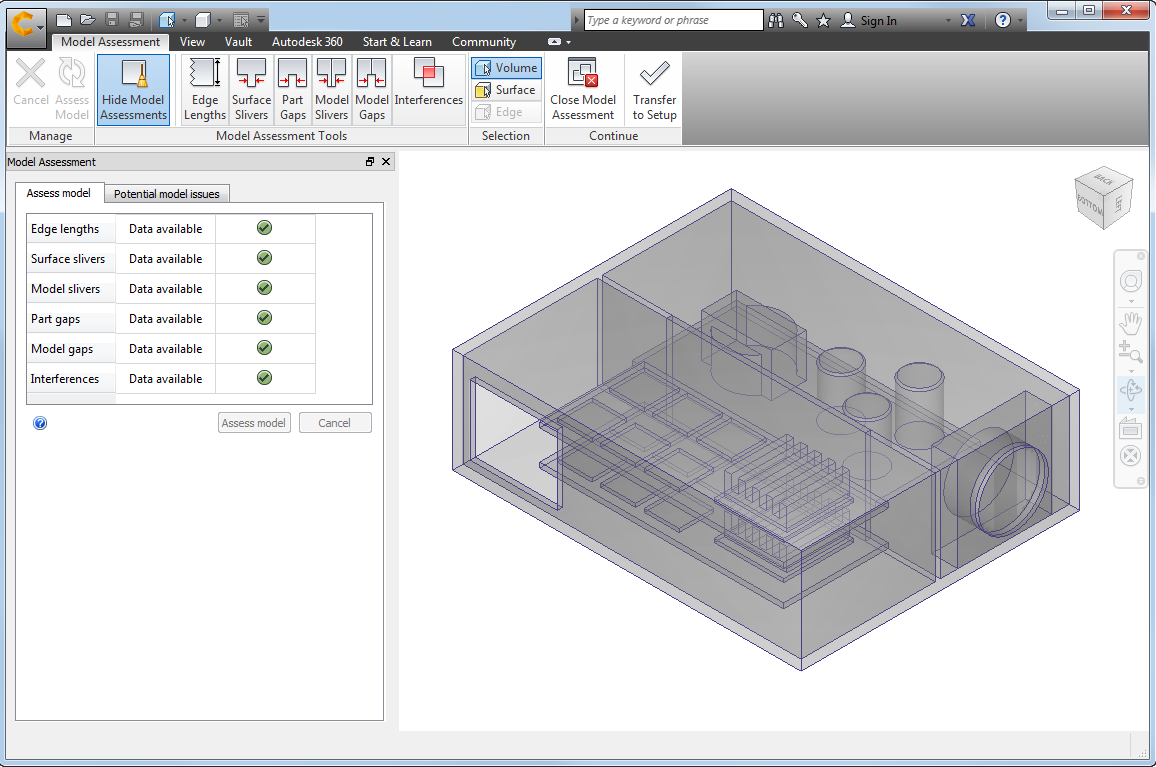Select the Surface Slivers tool
Viewport: 1156px width, 767px height.
251,89
